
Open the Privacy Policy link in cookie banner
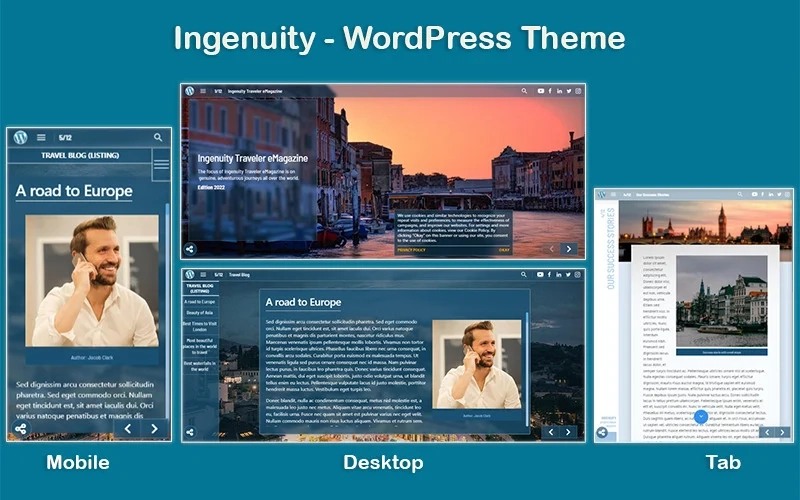(411, 250)
